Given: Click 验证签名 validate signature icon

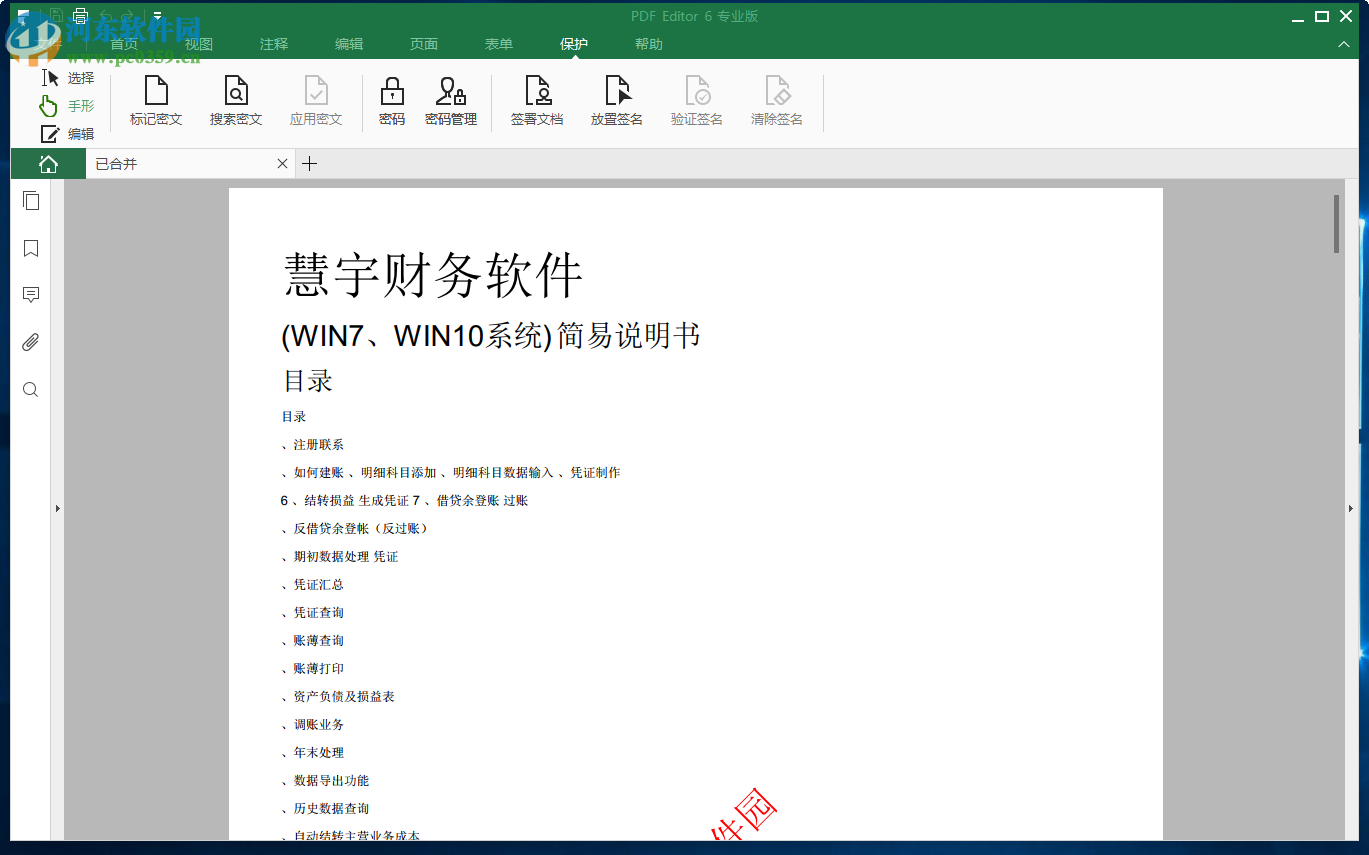Looking at the screenshot, I should (x=697, y=101).
